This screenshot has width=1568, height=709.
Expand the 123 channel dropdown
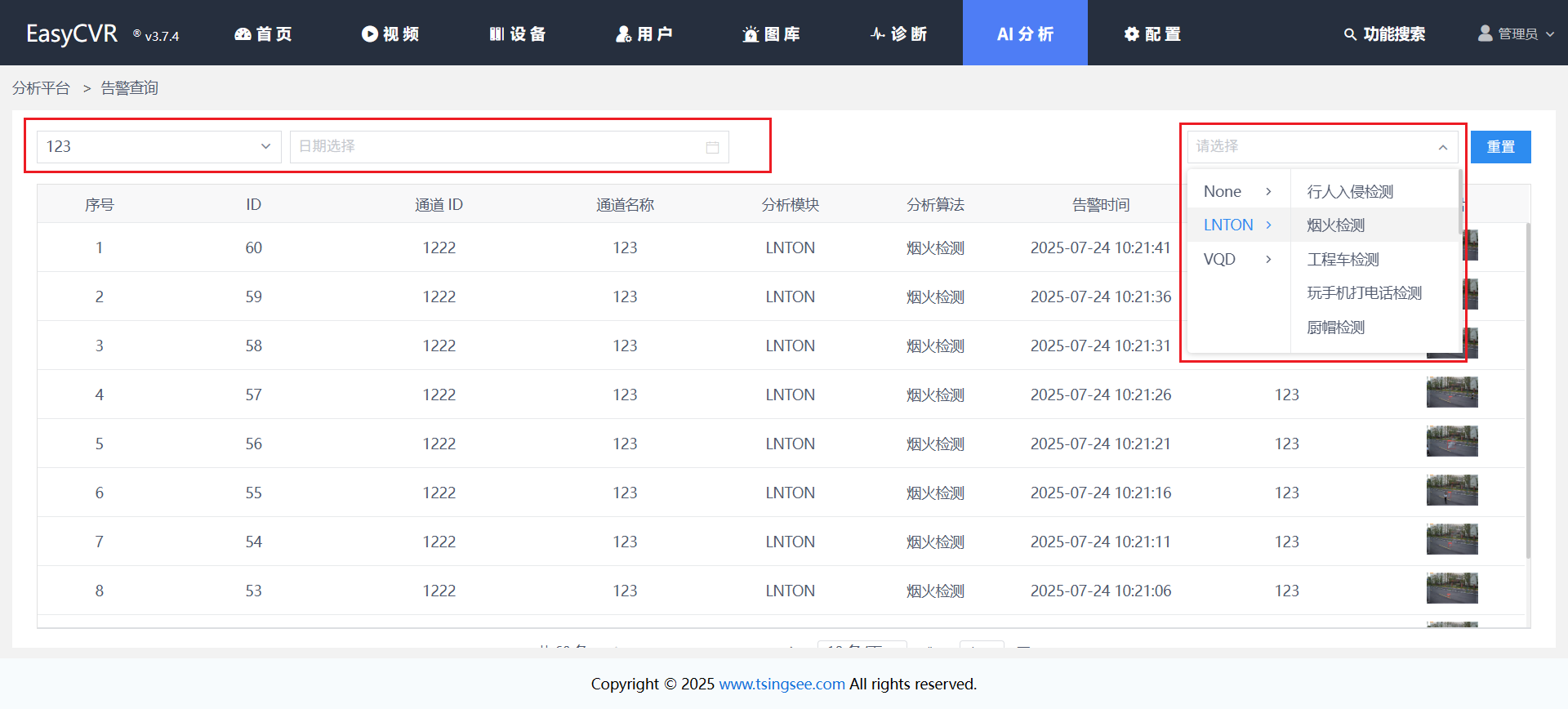265,147
